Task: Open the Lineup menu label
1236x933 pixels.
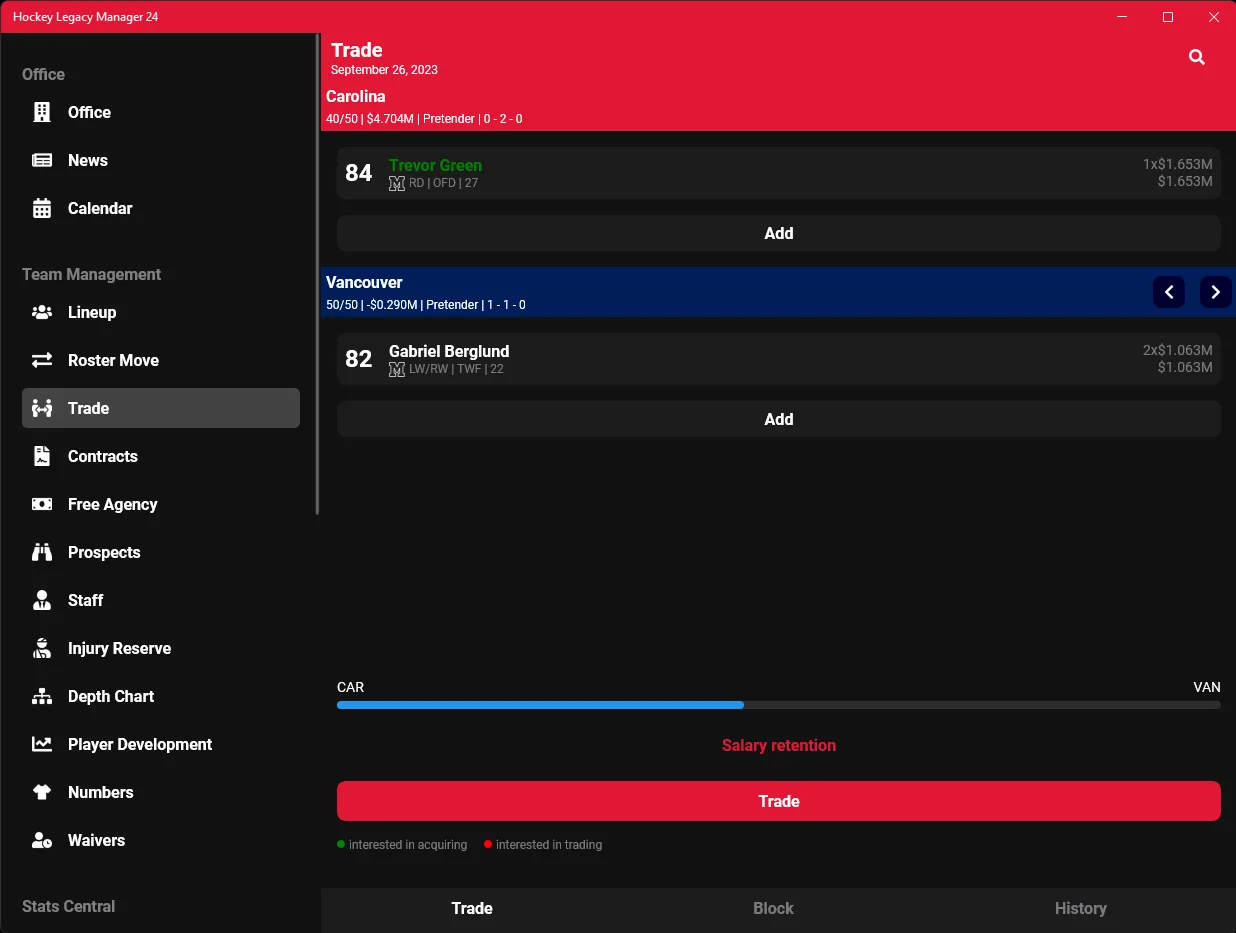Action: tap(92, 312)
